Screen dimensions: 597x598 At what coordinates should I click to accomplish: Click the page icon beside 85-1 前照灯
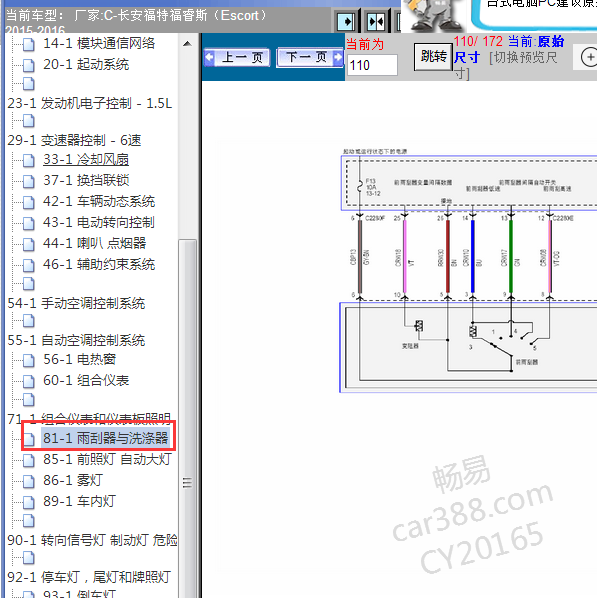tap(29, 460)
